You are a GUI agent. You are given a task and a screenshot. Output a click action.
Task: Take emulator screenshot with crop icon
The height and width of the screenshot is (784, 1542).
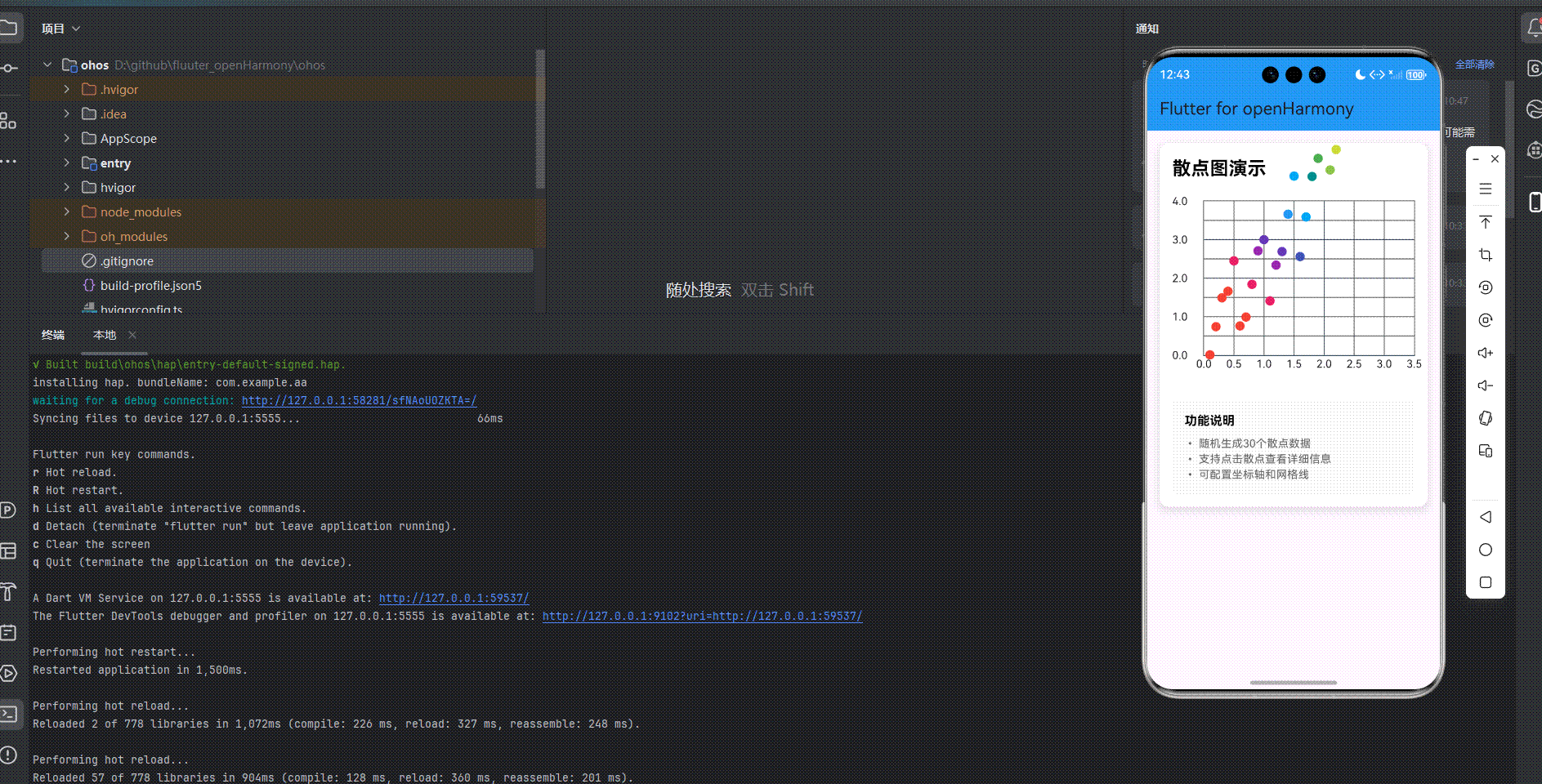tap(1486, 255)
